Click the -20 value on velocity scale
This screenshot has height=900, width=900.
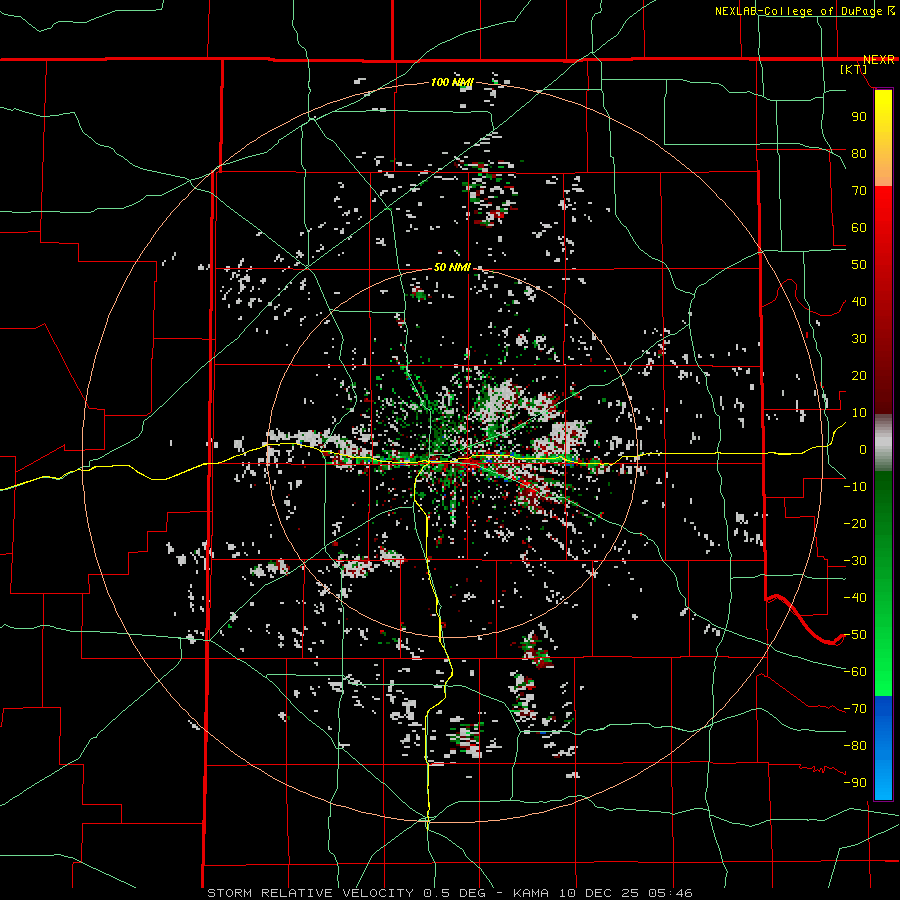pyautogui.click(x=855, y=524)
